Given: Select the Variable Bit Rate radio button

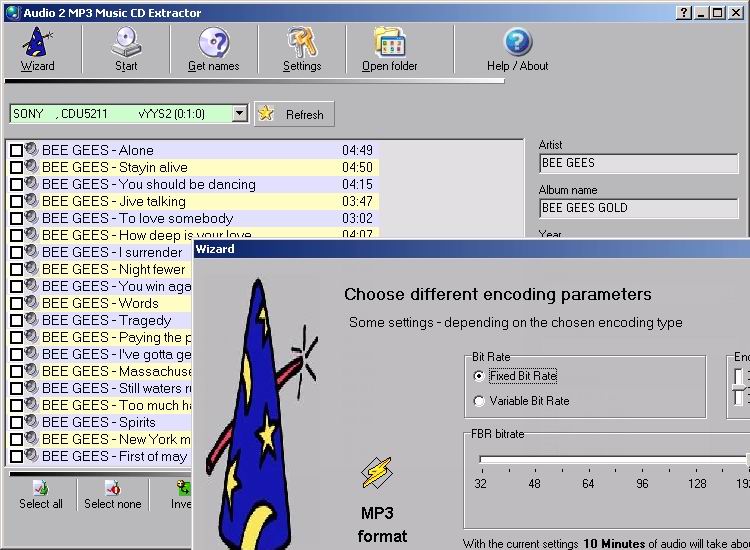Looking at the screenshot, I should pyautogui.click(x=479, y=401).
